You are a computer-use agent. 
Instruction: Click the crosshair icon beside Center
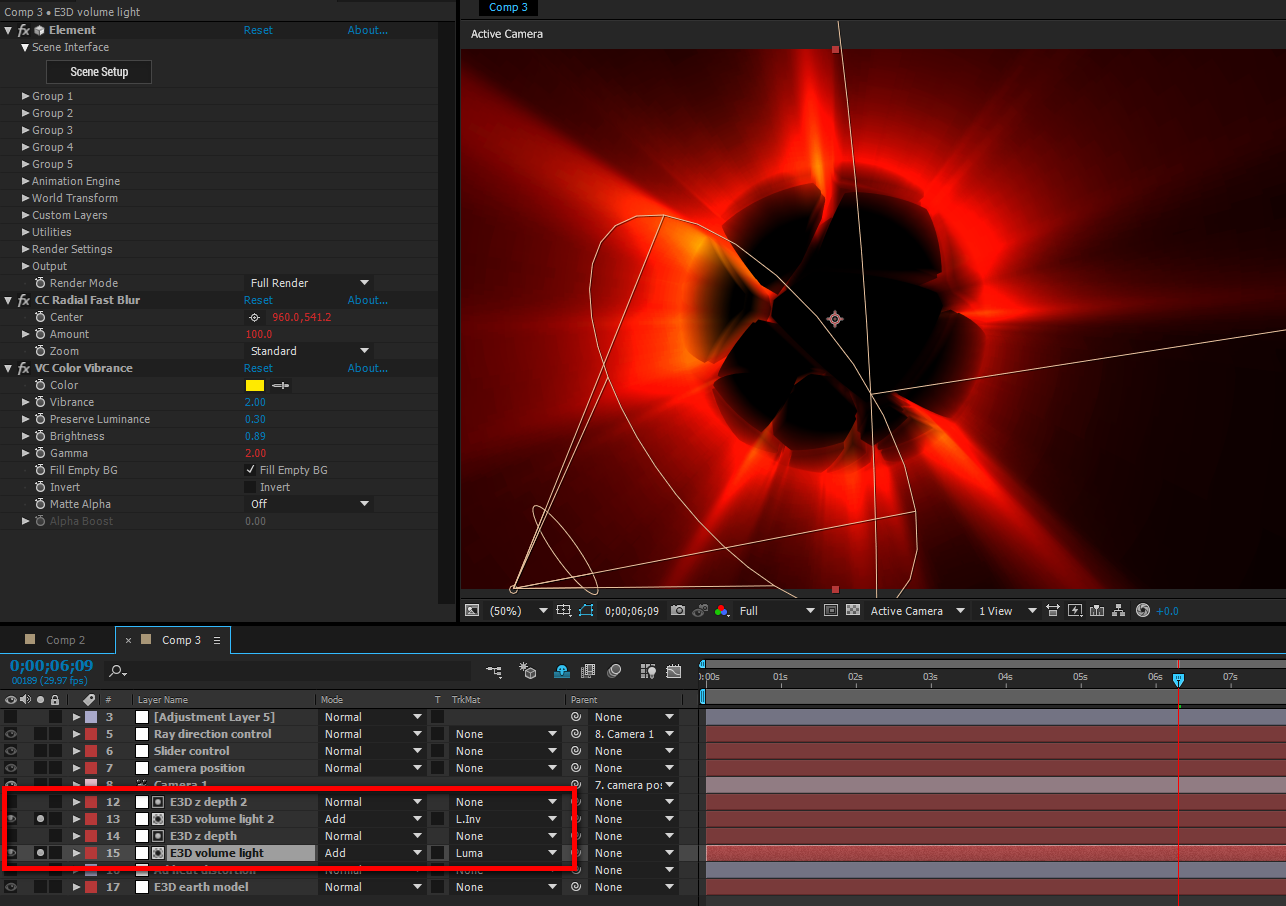click(254, 317)
